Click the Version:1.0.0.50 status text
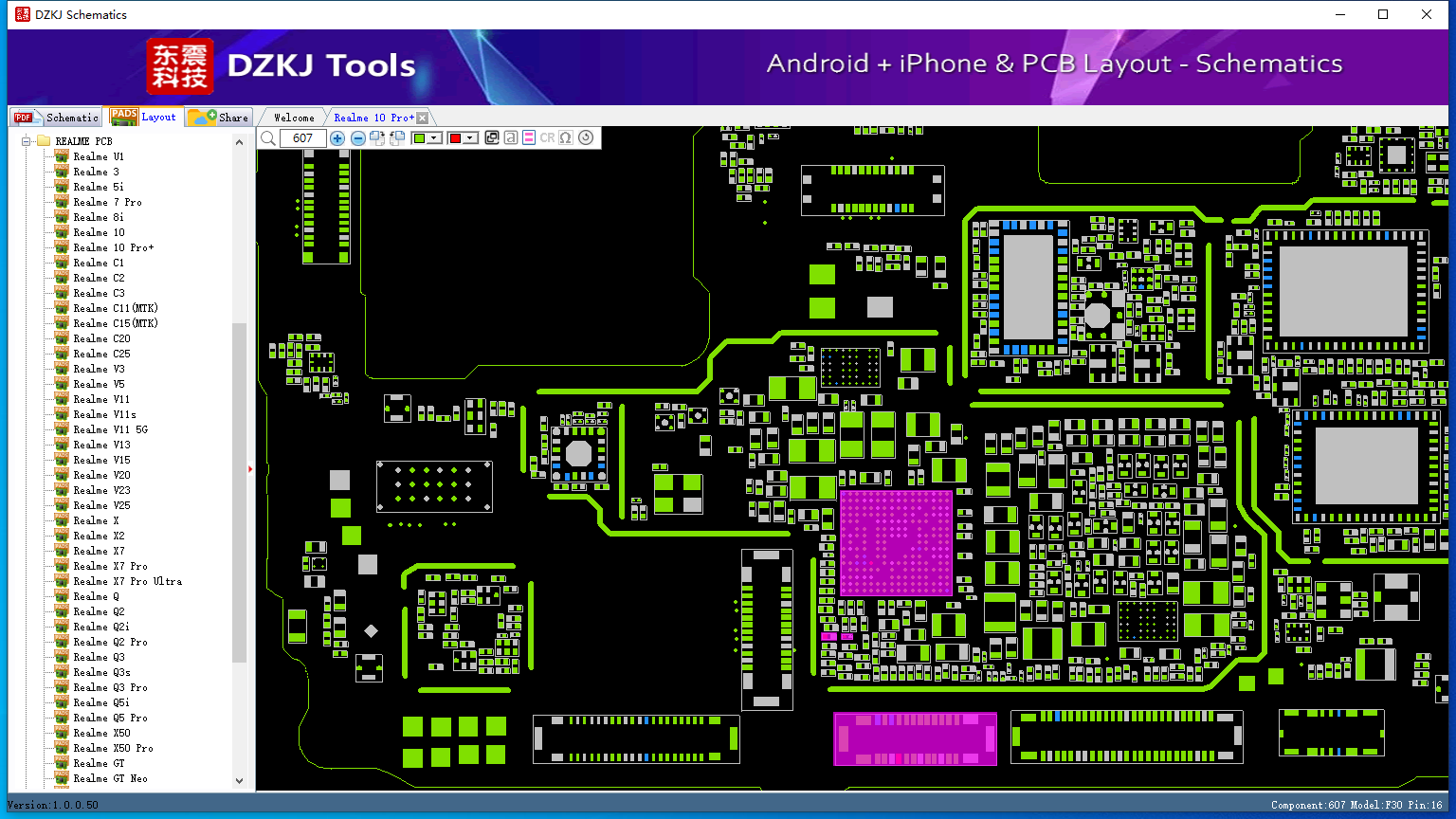The image size is (1456, 819). [x=53, y=805]
